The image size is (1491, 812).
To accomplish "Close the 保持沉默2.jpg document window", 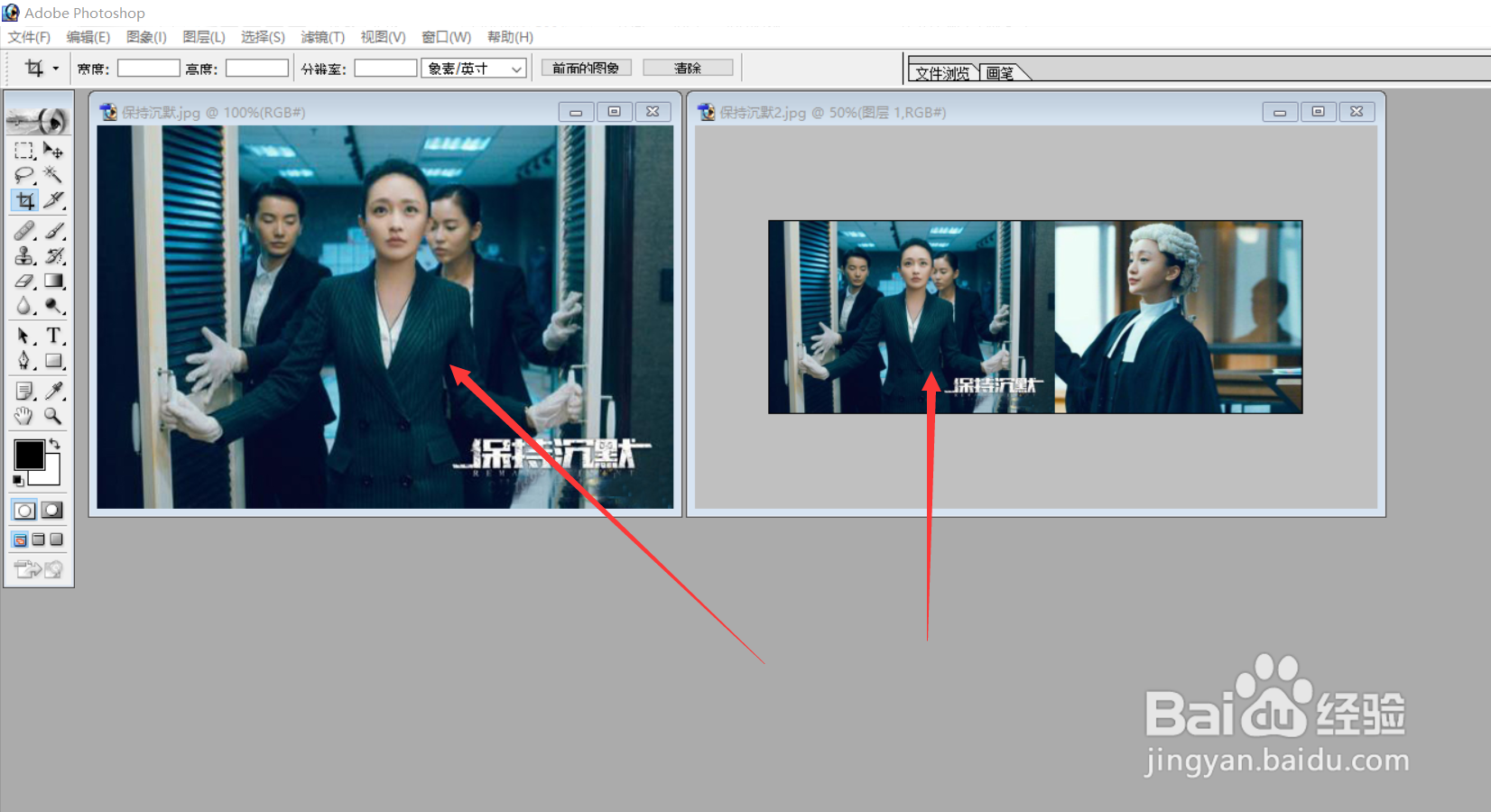I will (x=1357, y=112).
